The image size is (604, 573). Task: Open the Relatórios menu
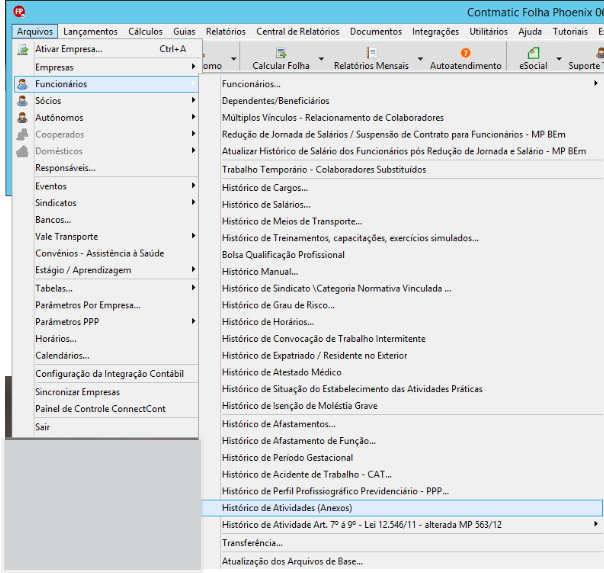click(226, 32)
